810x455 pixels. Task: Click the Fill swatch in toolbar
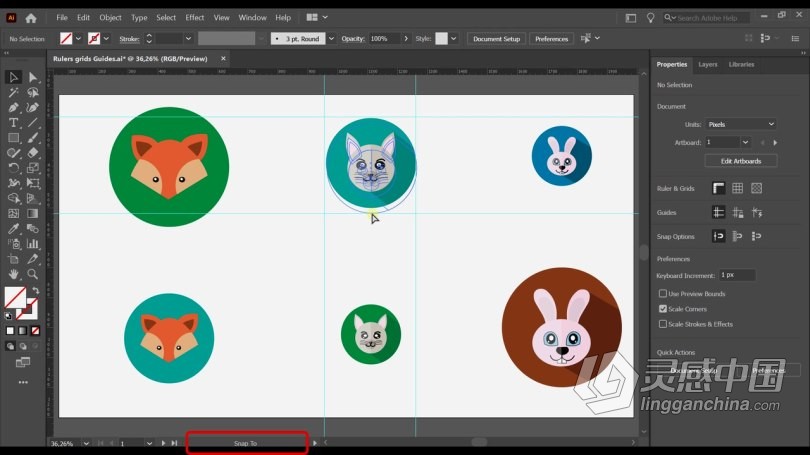[x=15, y=297]
